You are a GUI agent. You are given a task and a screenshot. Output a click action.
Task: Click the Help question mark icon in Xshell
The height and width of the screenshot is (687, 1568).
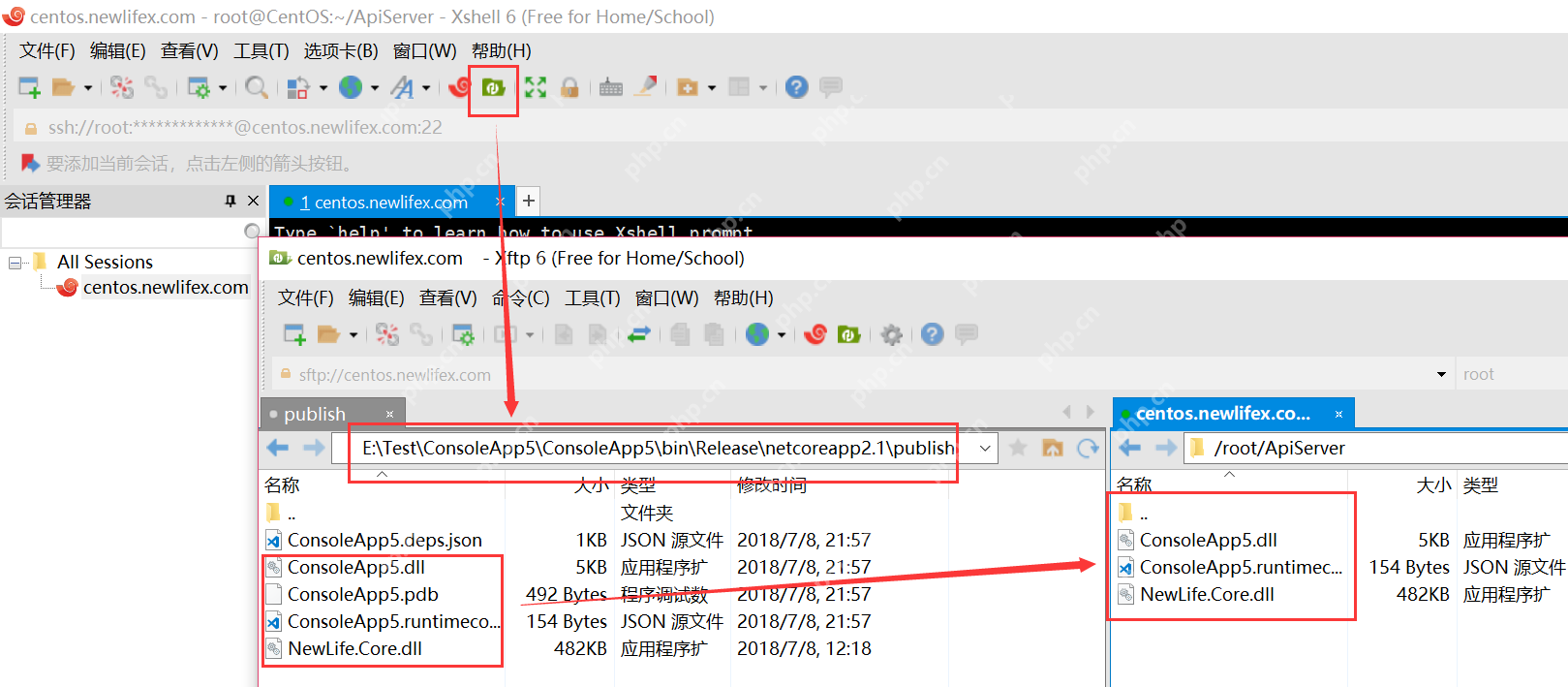click(796, 87)
